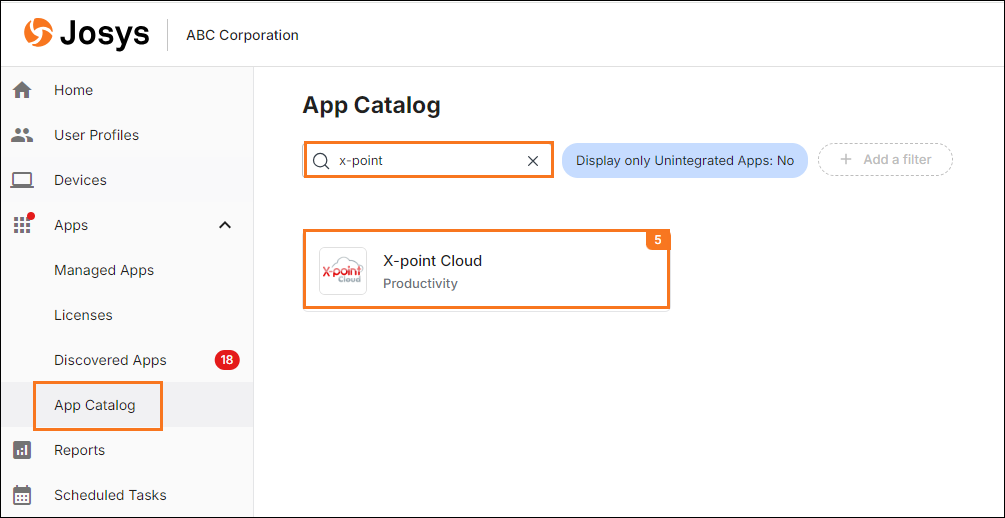Clear the x-point search text
The height and width of the screenshot is (518, 1005).
pyautogui.click(x=533, y=161)
